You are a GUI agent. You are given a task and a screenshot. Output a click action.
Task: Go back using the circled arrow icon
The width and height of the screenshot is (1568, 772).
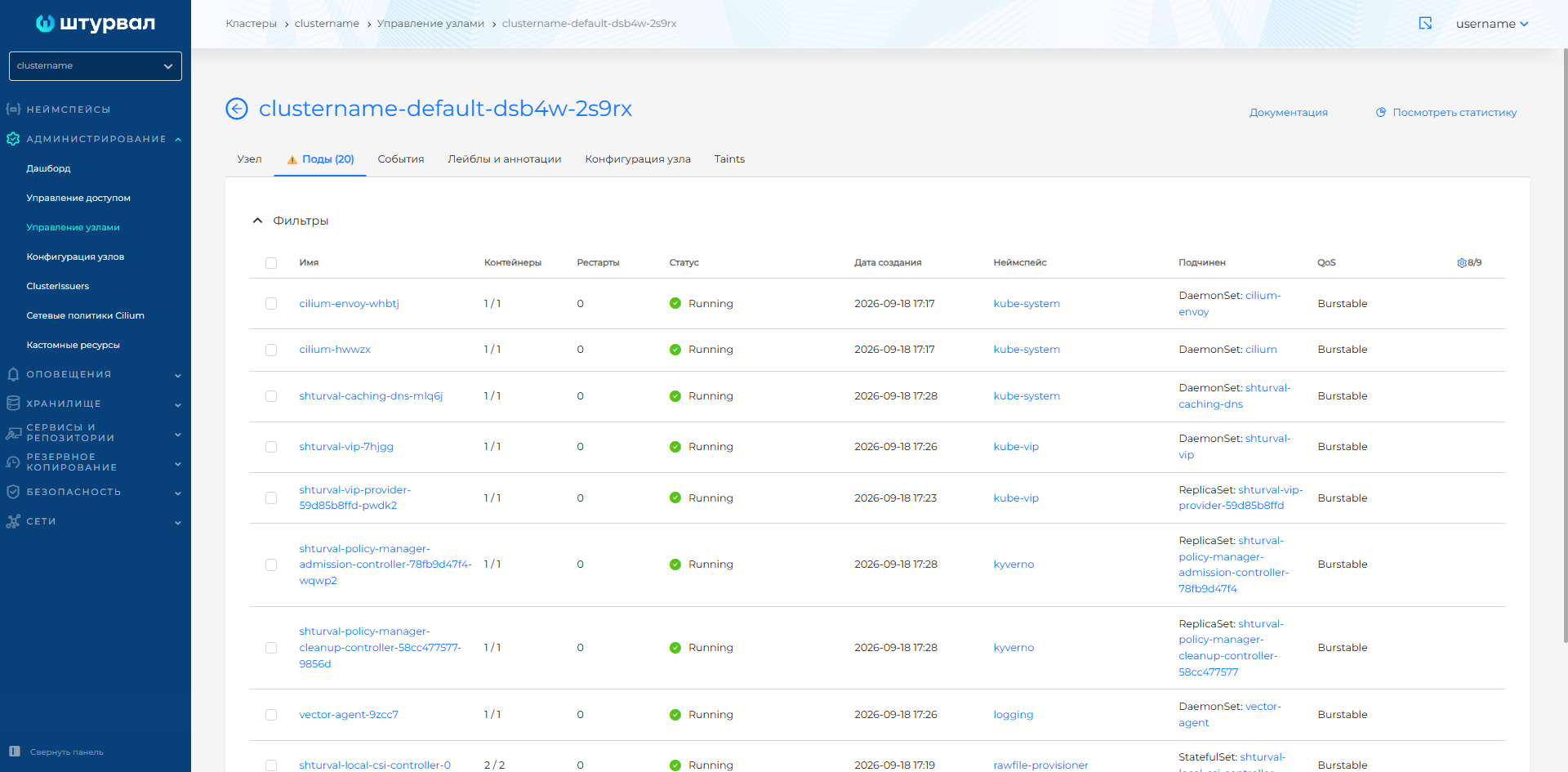[x=237, y=109]
